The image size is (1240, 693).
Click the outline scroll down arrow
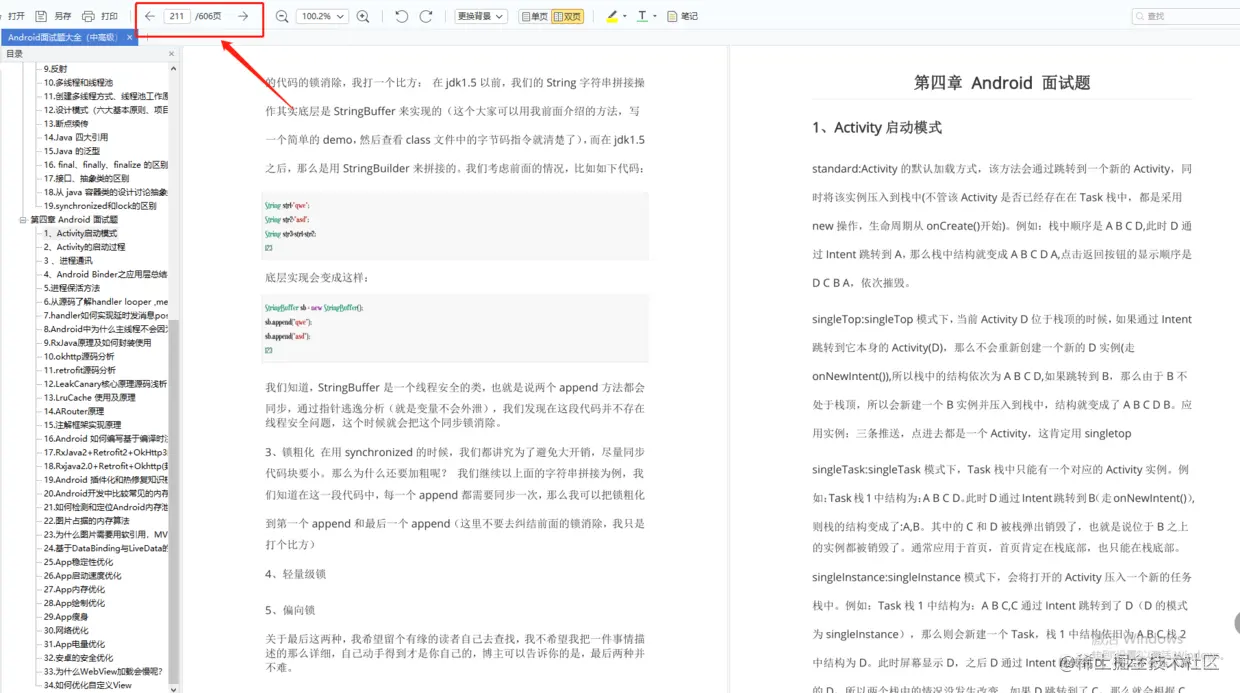[173, 688]
